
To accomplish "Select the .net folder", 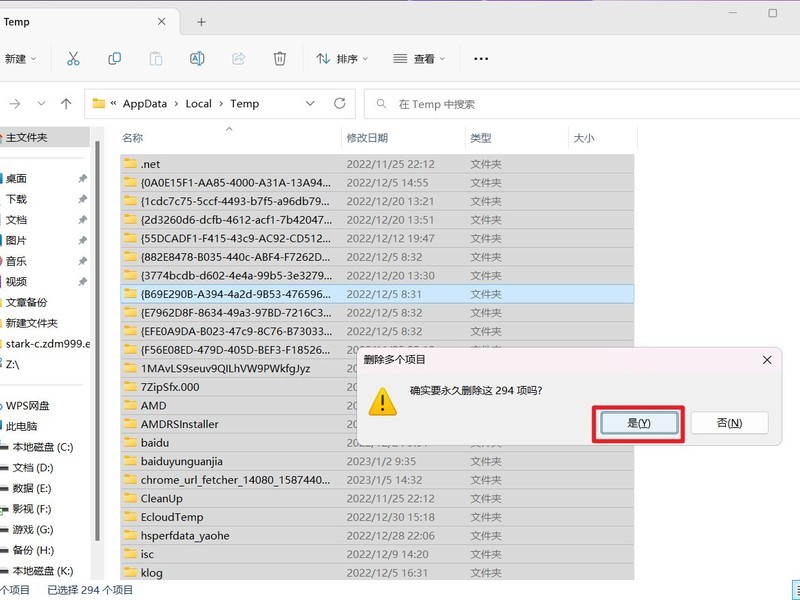I will pos(377,164).
